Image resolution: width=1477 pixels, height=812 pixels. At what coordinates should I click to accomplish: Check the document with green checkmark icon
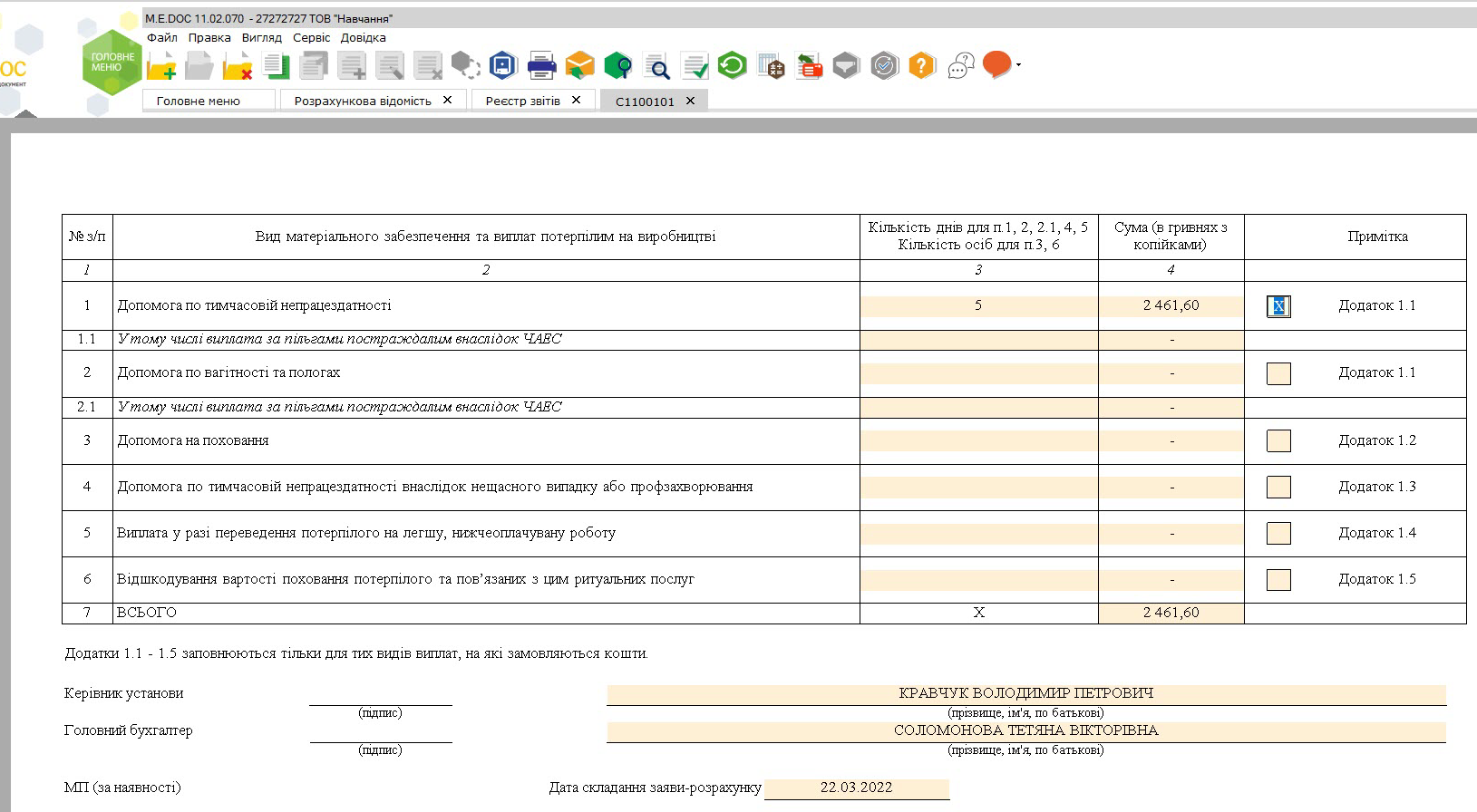pos(695,66)
